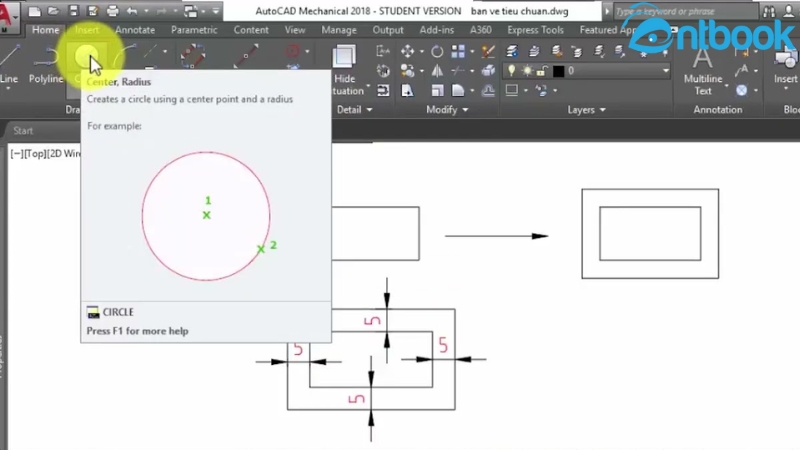Open Layer Properties manager icon
Viewport: 800px width, 450px height.
coord(512,51)
